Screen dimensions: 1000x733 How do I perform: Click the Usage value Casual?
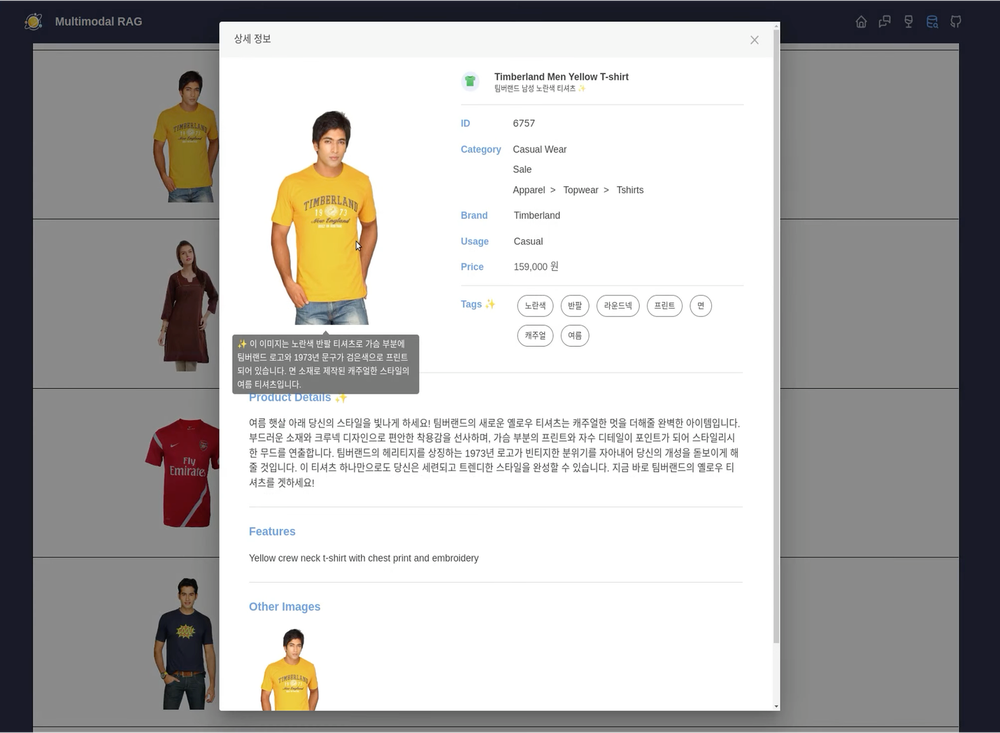point(528,242)
